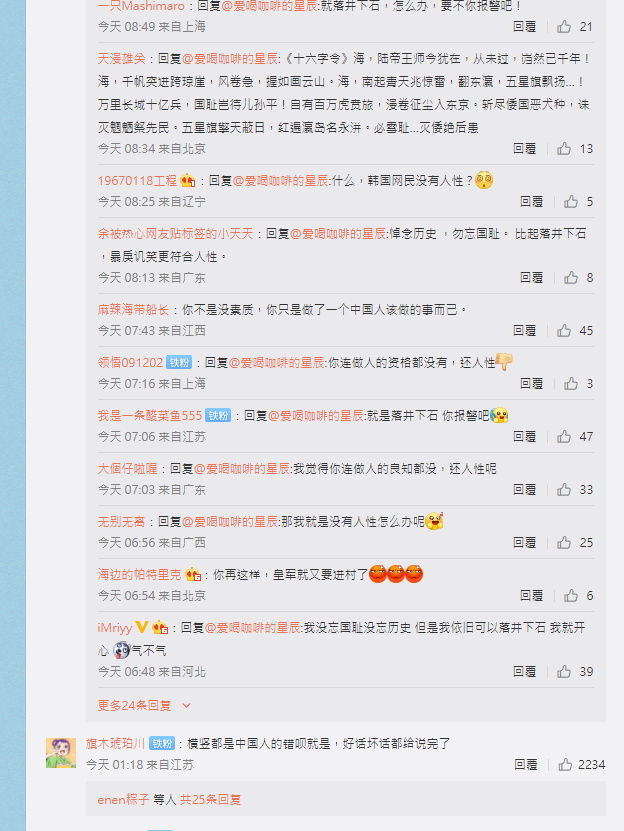Like 大個仔啦喂's comment with 33 likes
Viewport: 624px width, 831px height.
point(564,490)
